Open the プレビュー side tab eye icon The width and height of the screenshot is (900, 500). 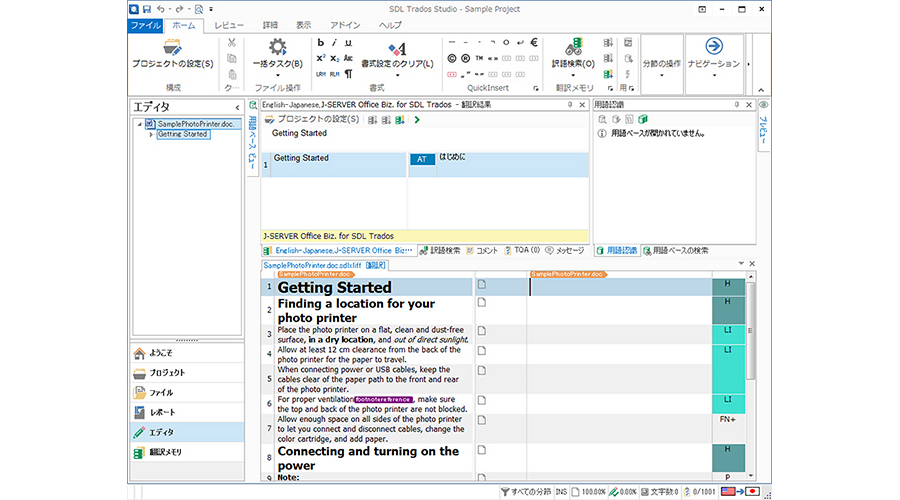(x=763, y=105)
